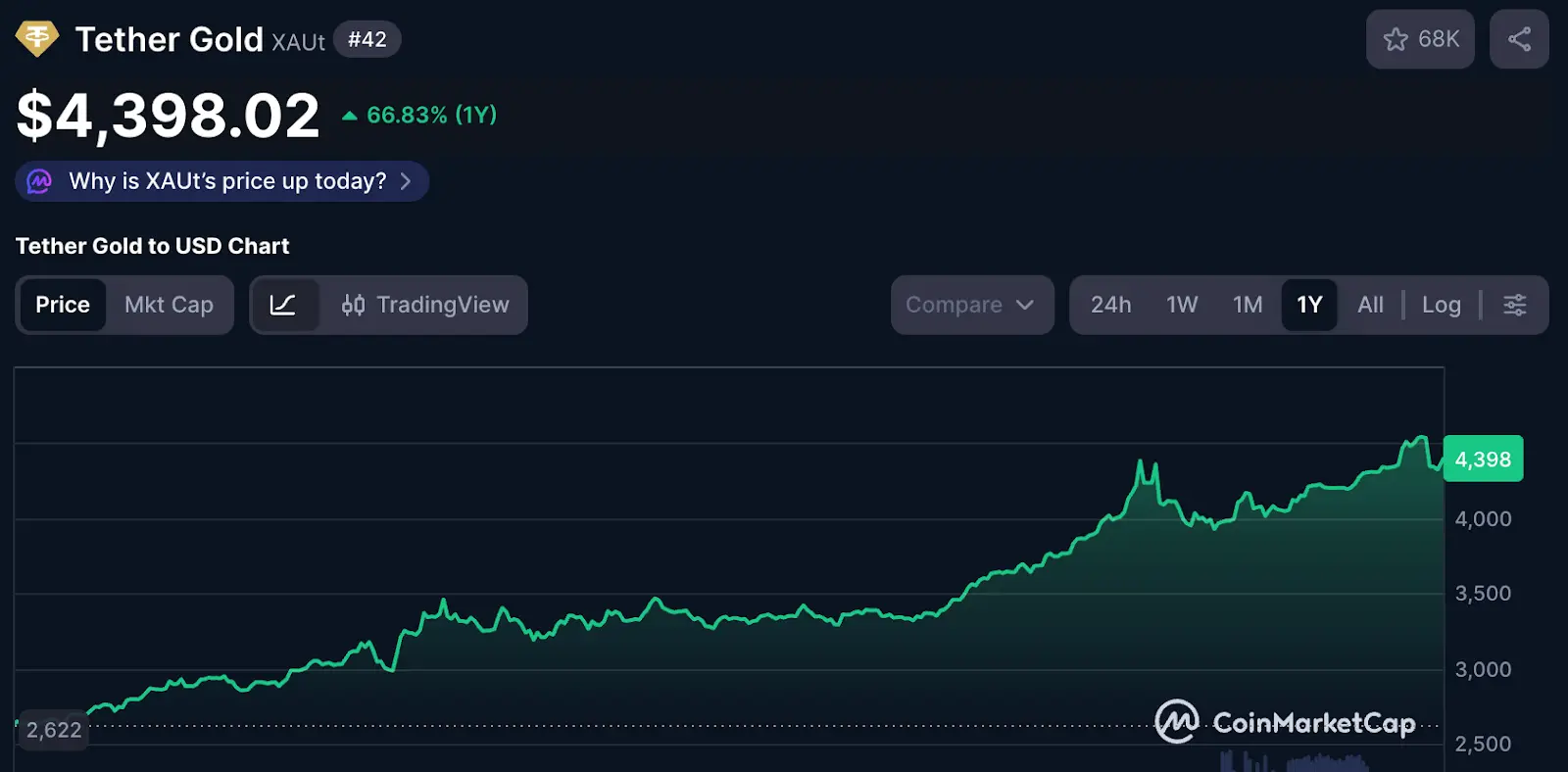Add XAUt to watchlist via star button
This screenshot has height=772, width=1568.
[x=1420, y=39]
